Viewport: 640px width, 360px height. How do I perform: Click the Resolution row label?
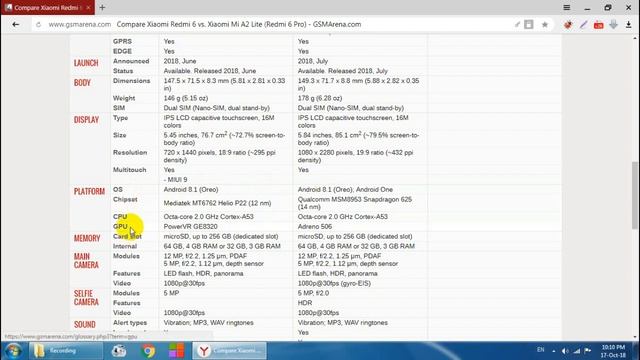(x=130, y=153)
